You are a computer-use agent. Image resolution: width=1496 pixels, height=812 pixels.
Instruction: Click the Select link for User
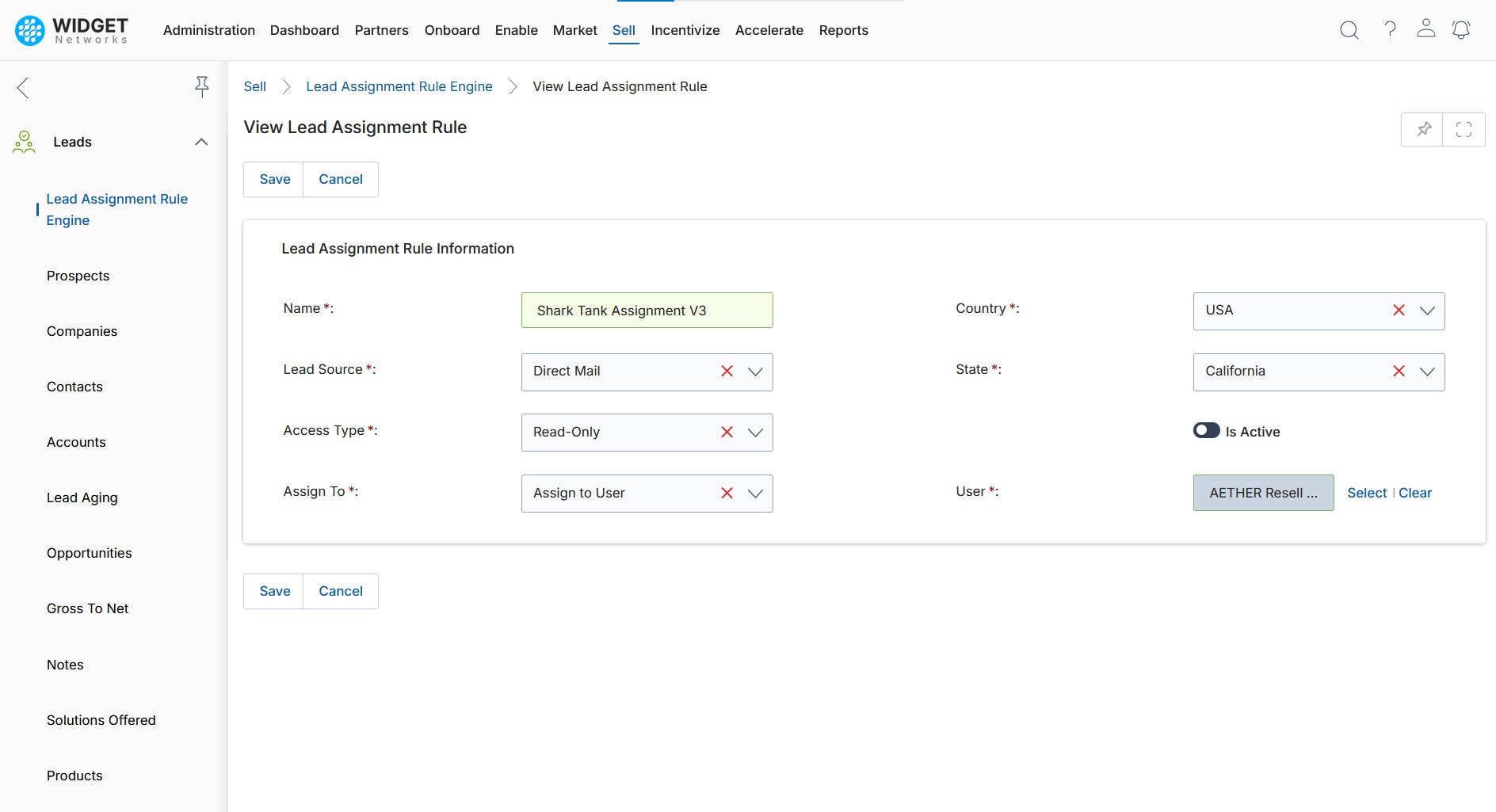tap(1366, 493)
